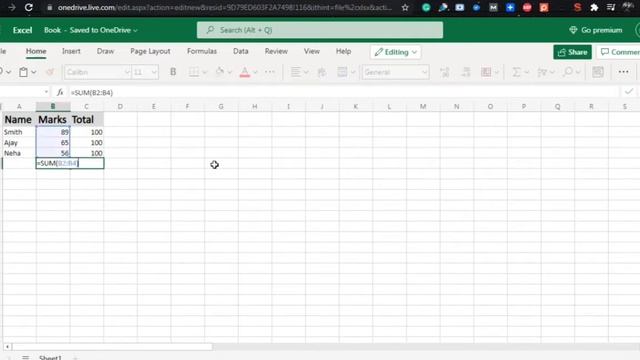Click the Grammarly extension icon
Viewport: 640px width, 360px height.
pyautogui.click(x=426, y=7)
